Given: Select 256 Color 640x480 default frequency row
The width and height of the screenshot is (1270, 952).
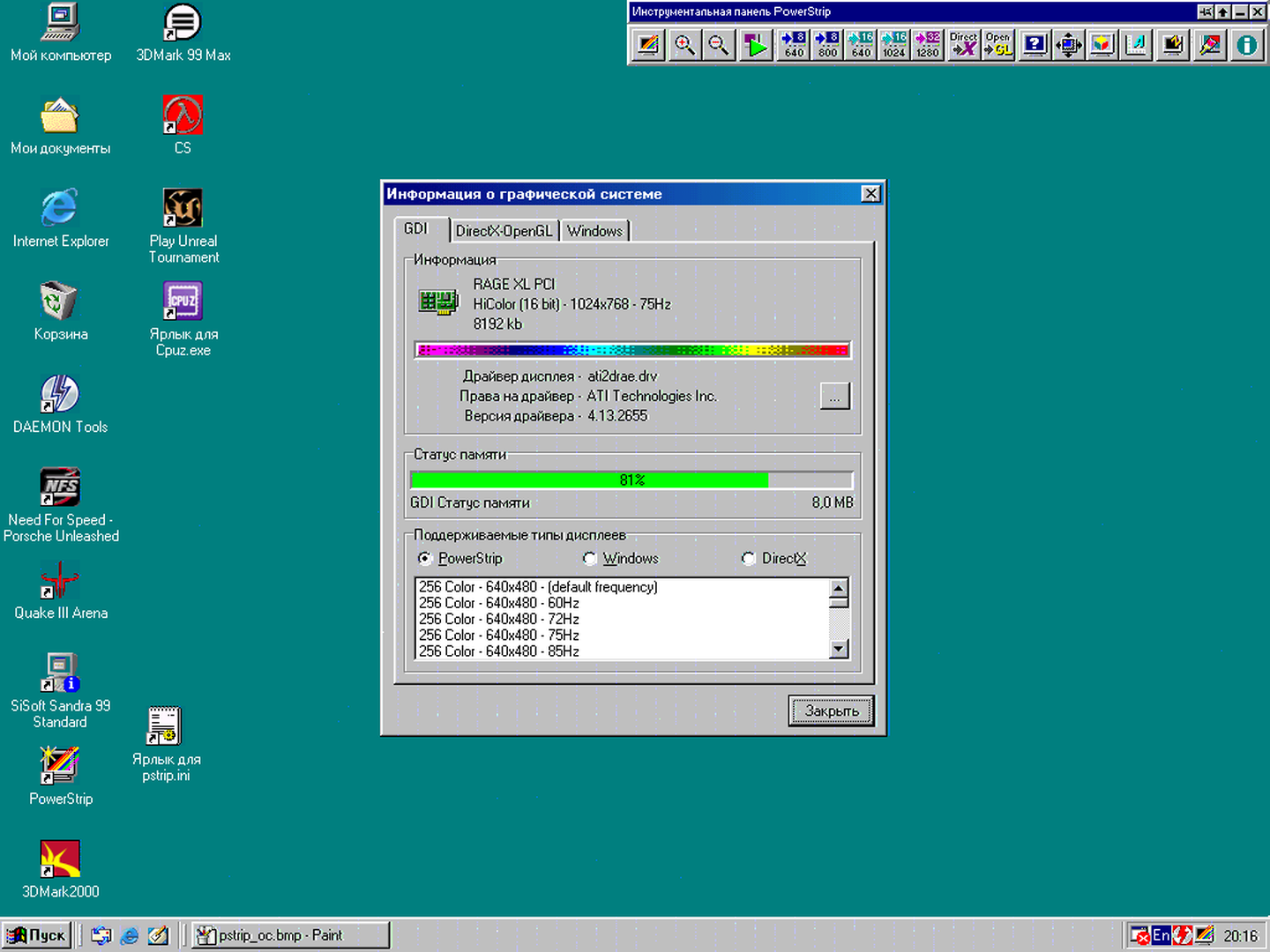Looking at the screenshot, I should [x=622, y=587].
